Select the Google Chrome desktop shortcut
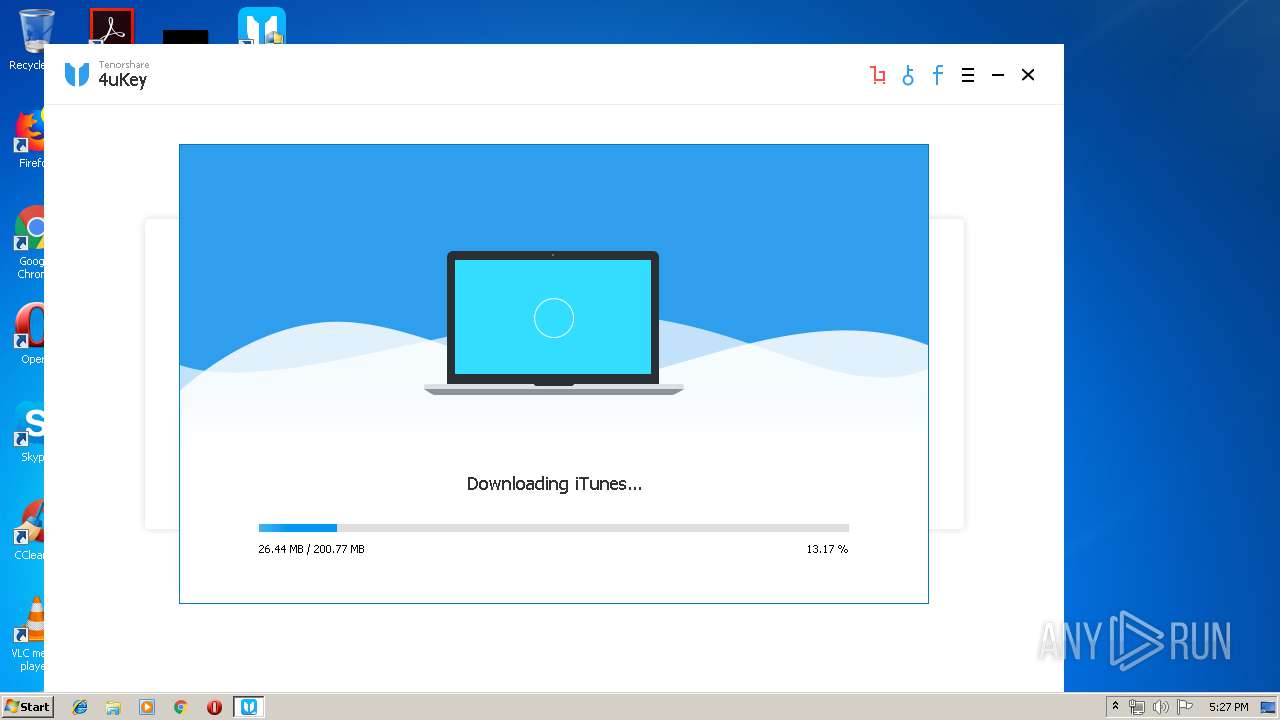 pyautogui.click(x=30, y=242)
